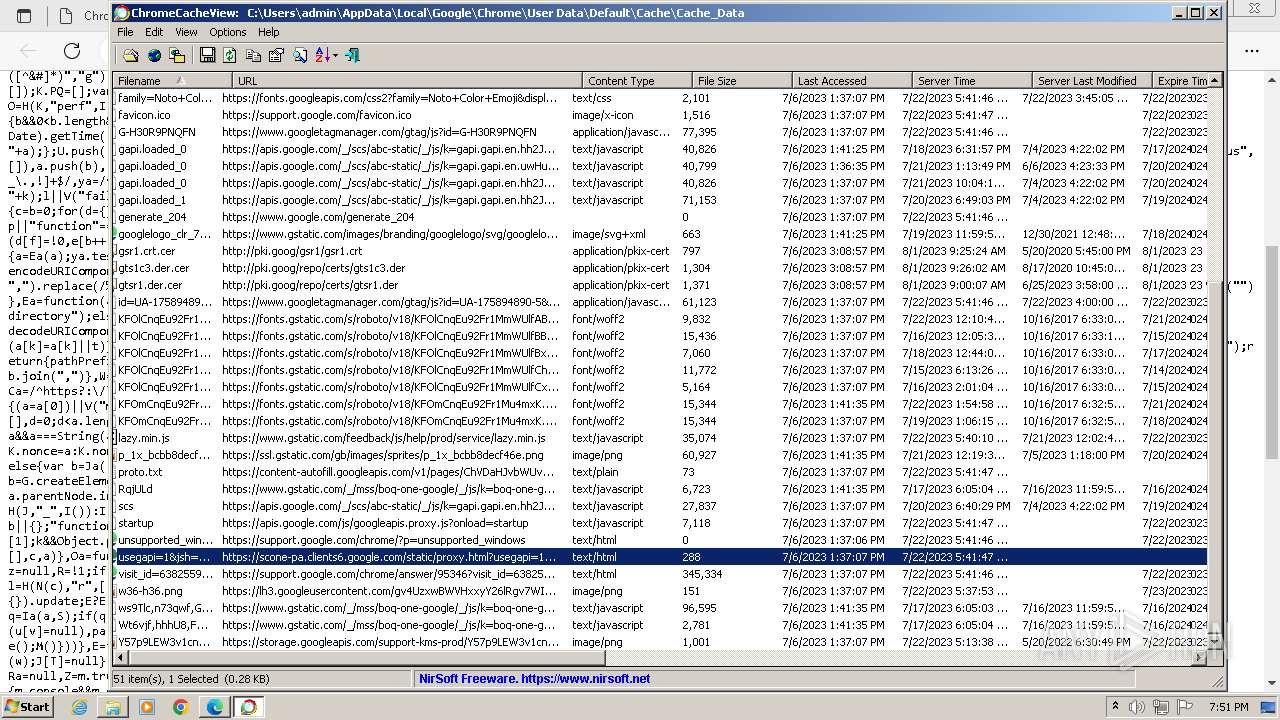Click the Save Selected Items floppy icon
Screen dimensions: 1280x720
click(207, 56)
